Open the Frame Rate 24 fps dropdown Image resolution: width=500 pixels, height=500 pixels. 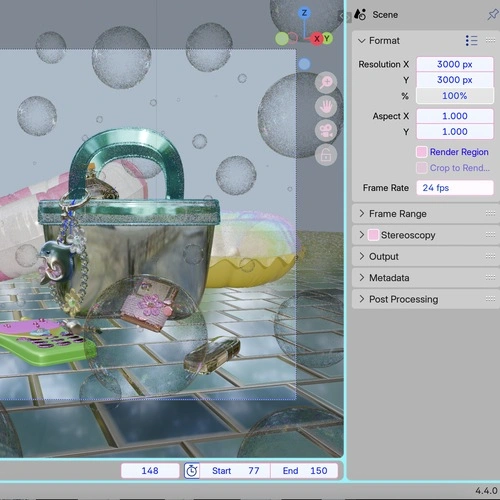click(x=455, y=188)
